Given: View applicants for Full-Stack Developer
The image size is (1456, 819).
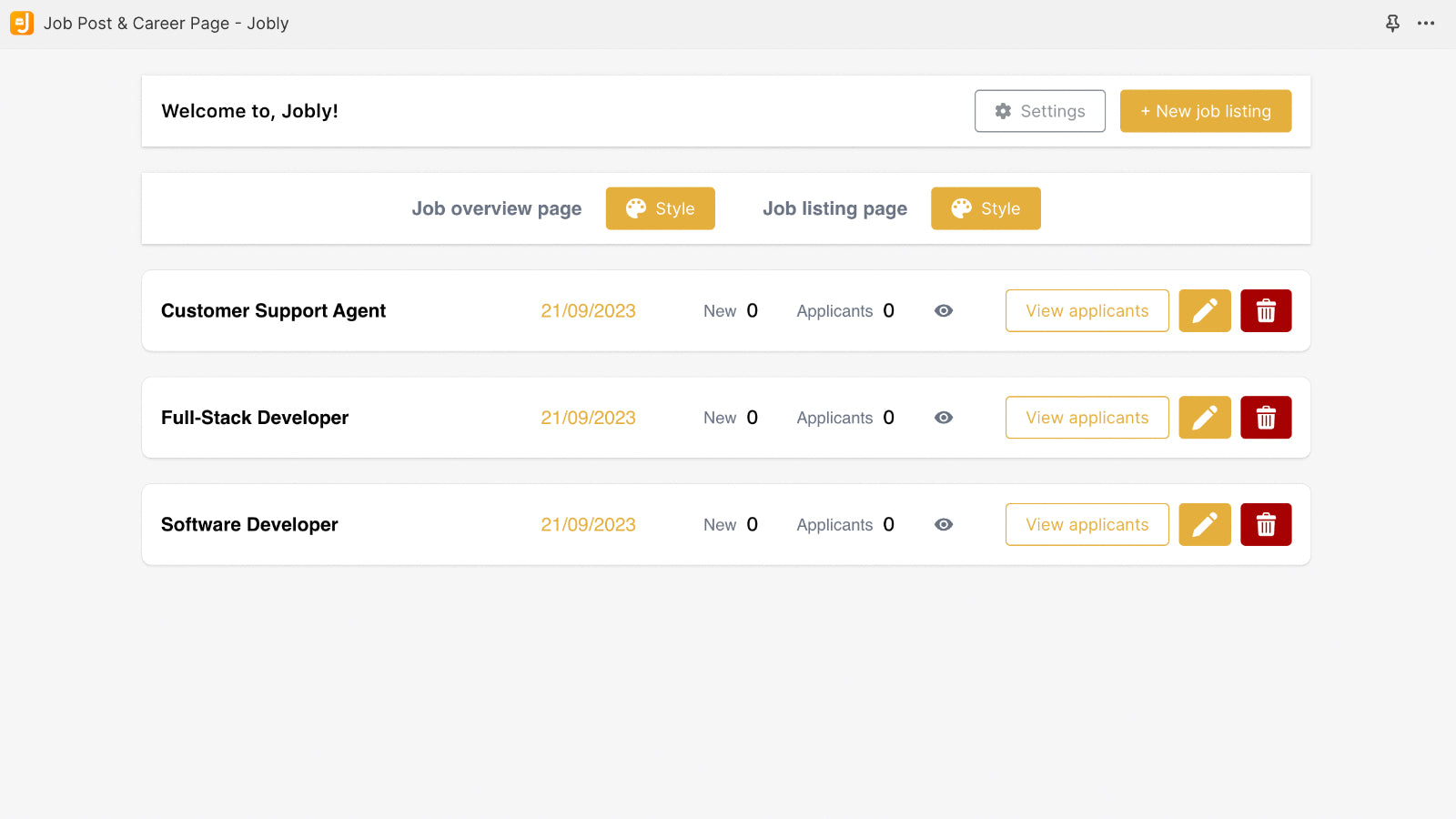Looking at the screenshot, I should click(1087, 417).
